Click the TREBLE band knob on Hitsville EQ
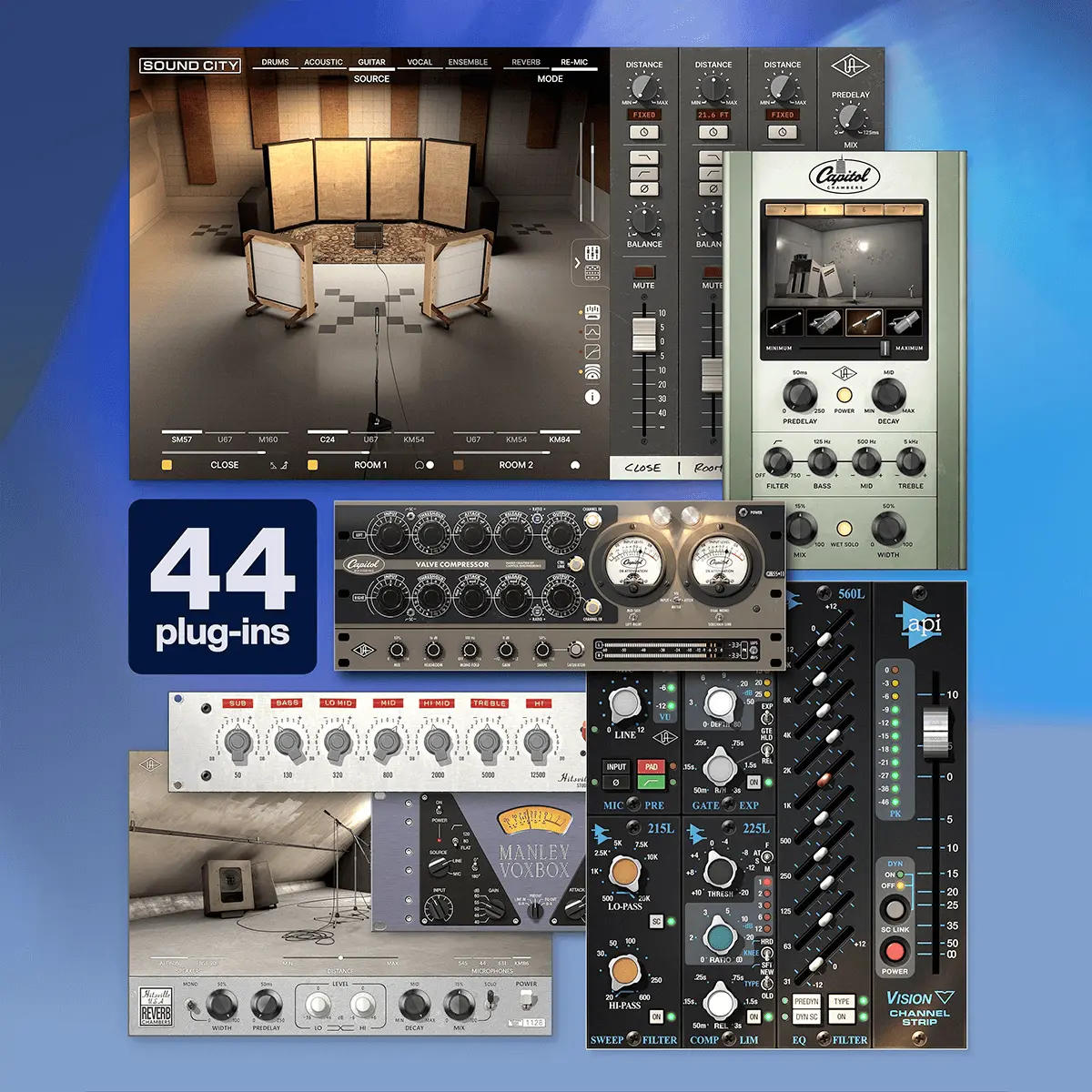 (x=489, y=743)
